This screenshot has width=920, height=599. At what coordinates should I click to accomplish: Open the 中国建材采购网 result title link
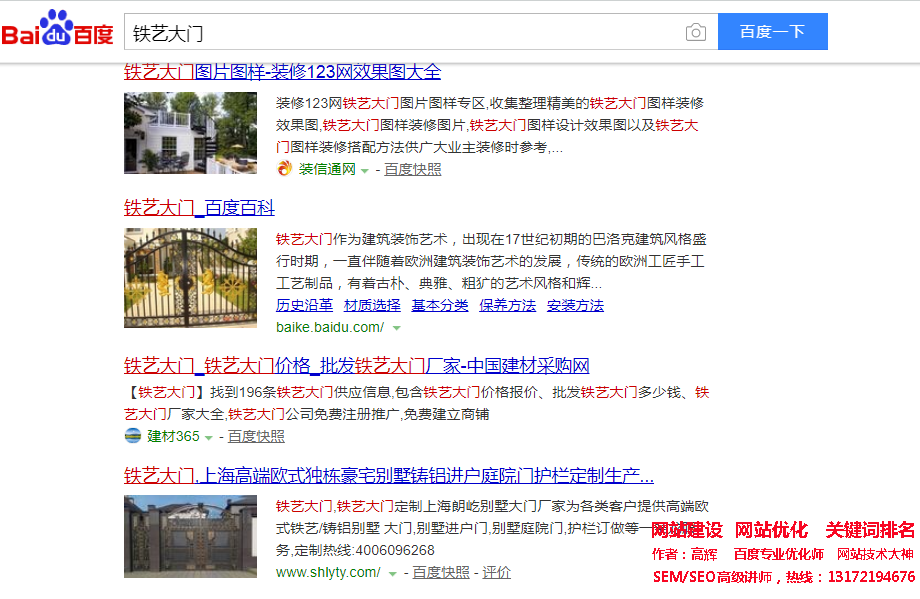pos(356,365)
